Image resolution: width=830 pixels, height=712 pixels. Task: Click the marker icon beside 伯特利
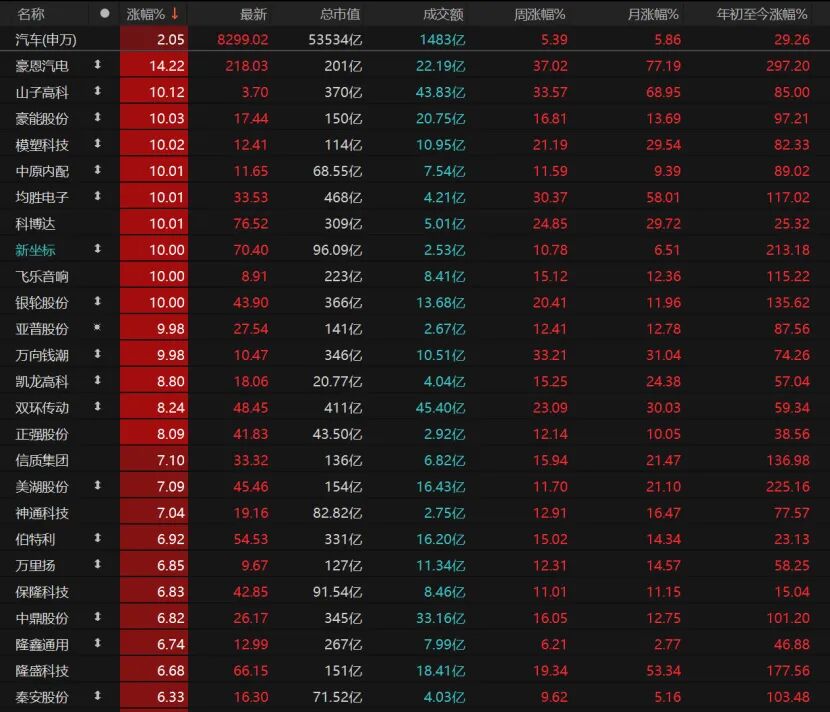[98, 538]
